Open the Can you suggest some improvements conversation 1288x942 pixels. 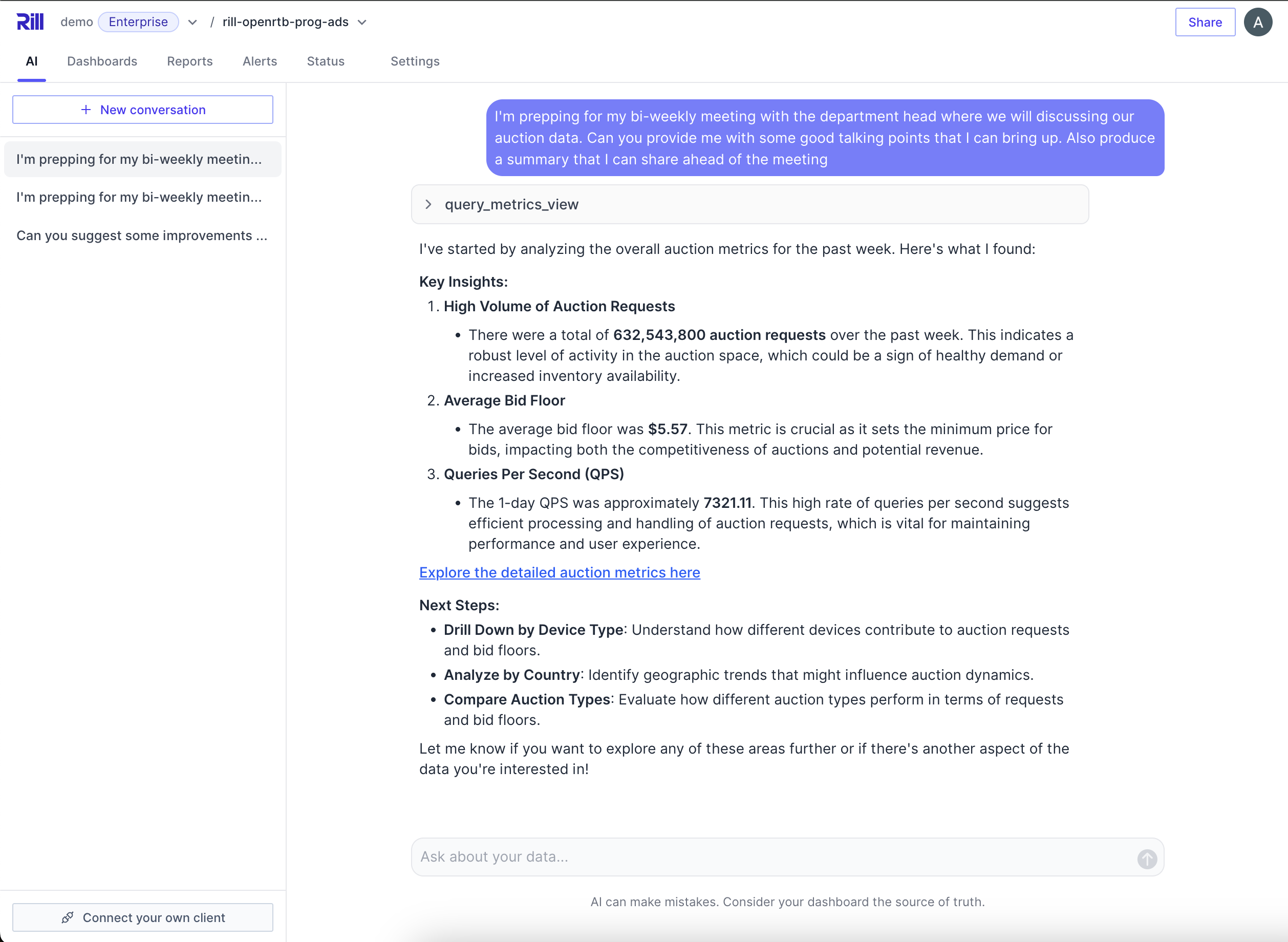click(x=141, y=235)
